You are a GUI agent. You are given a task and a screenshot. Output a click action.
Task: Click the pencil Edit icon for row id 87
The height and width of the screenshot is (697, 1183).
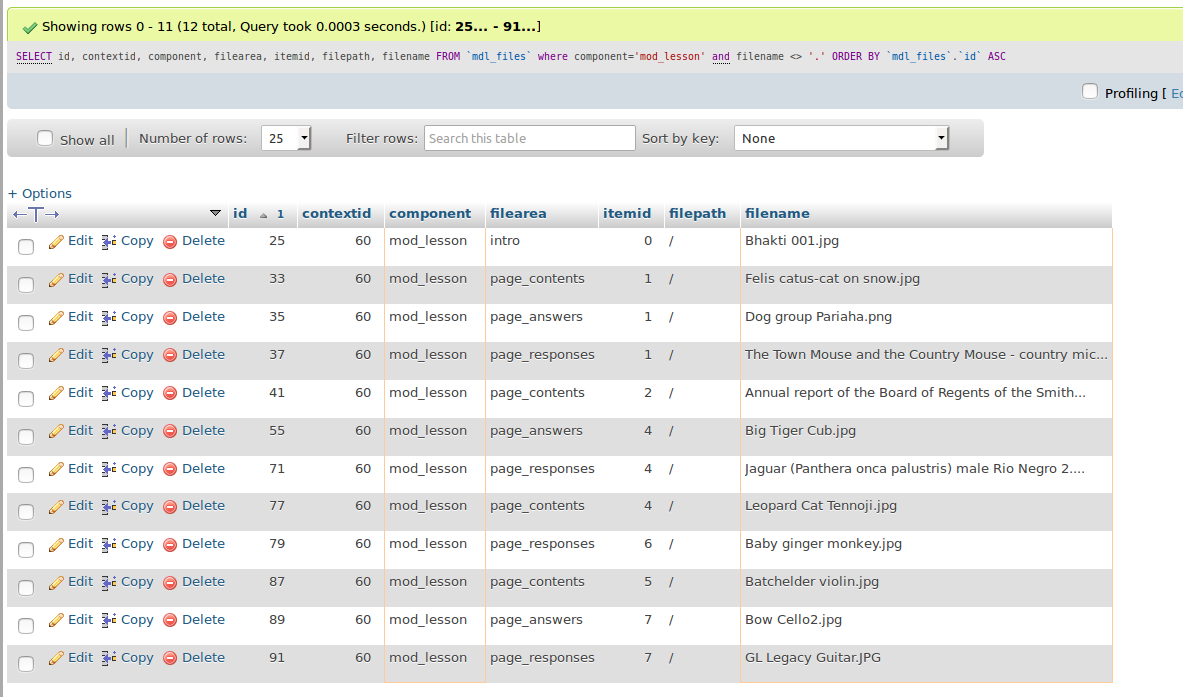(57, 582)
